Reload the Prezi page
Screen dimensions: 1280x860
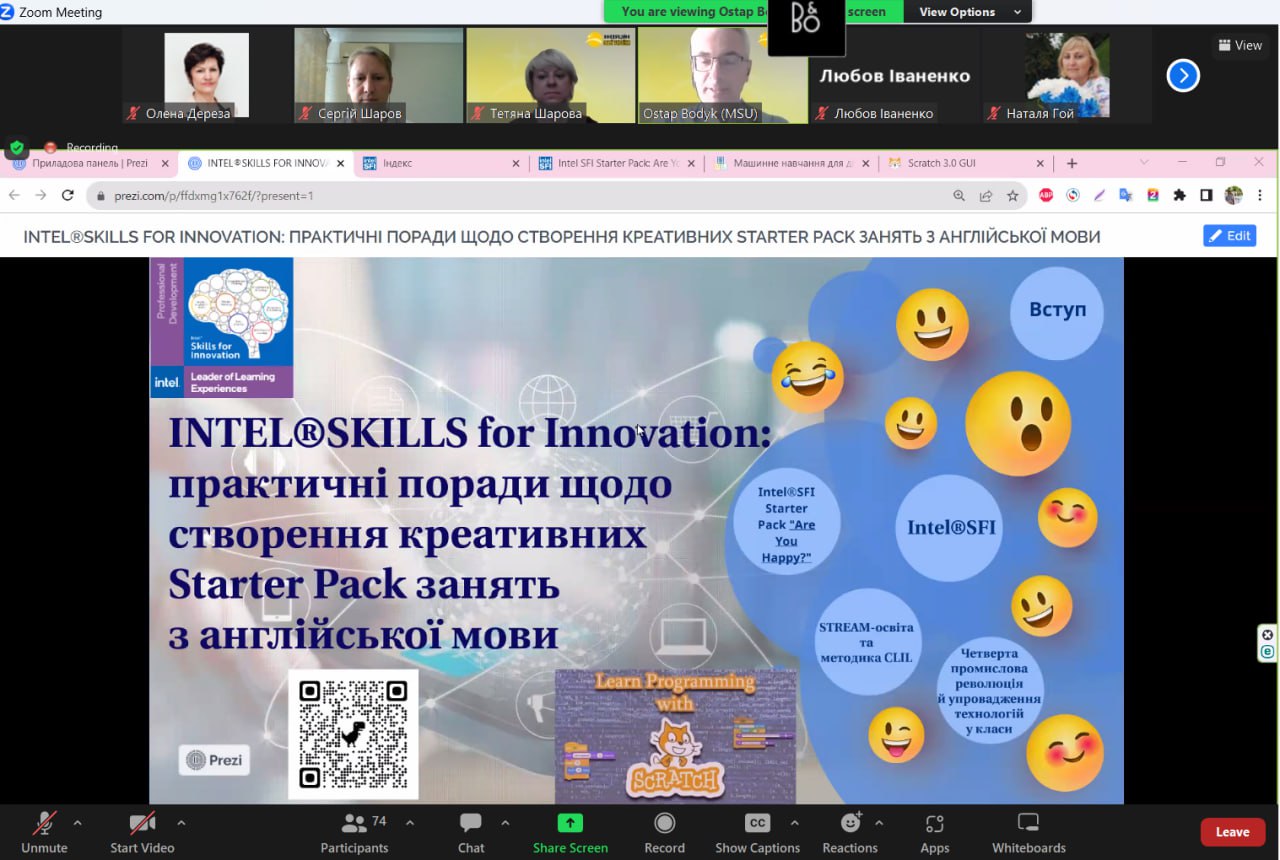(x=68, y=195)
